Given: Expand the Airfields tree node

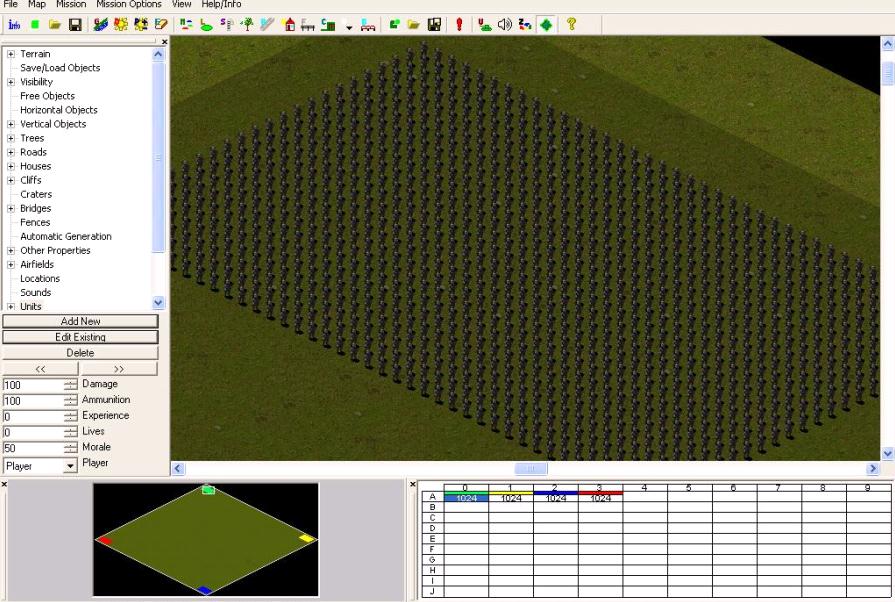Looking at the screenshot, I should [11, 265].
